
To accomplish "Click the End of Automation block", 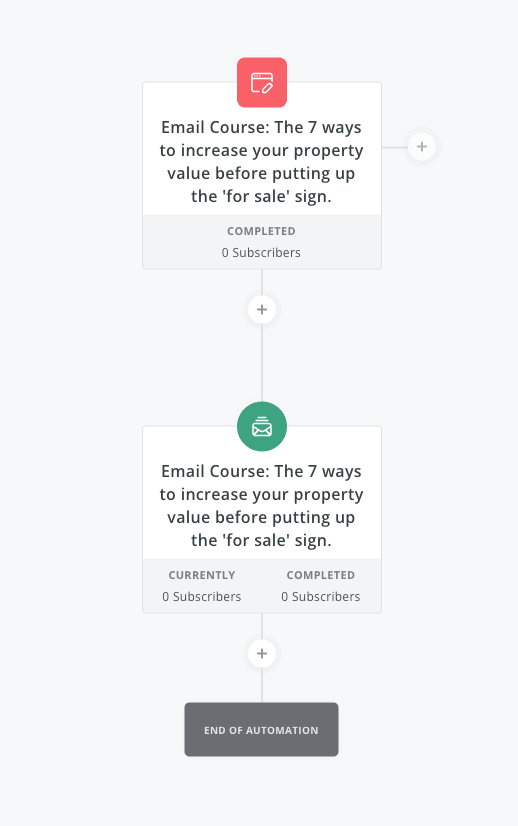I will point(261,730).
